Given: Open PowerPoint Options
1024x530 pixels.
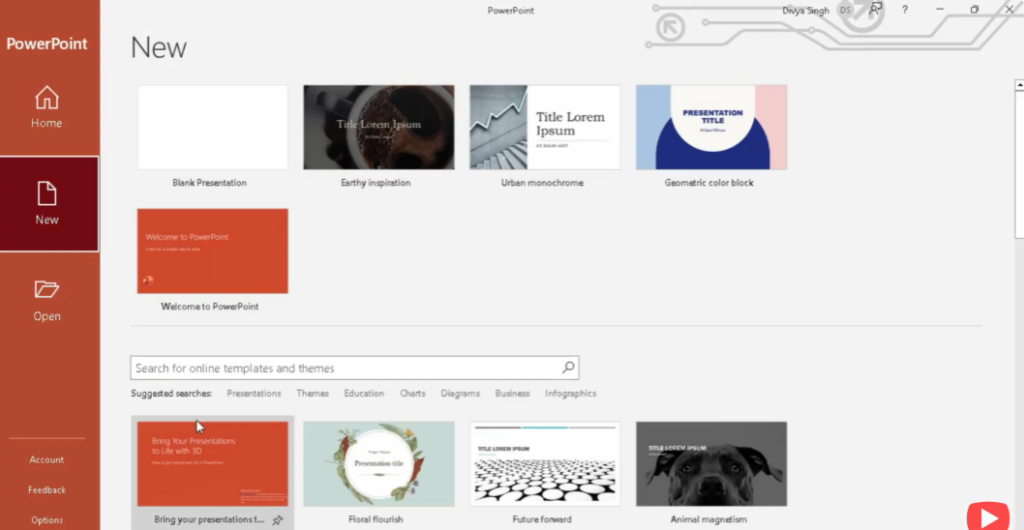Looking at the screenshot, I should (x=46, y=520).
